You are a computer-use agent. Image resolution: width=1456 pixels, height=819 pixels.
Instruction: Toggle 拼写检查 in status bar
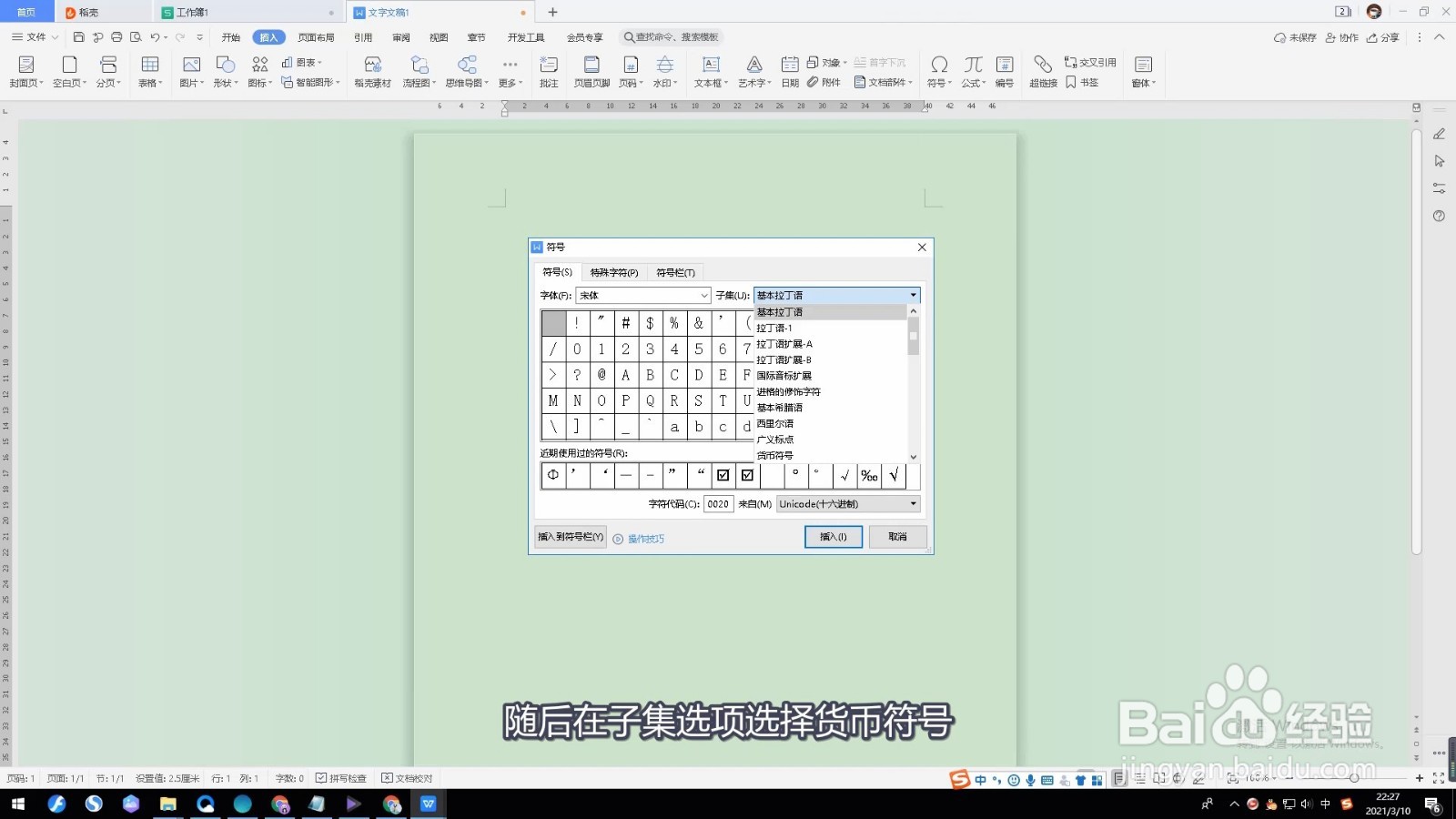[x=341, y=778]
